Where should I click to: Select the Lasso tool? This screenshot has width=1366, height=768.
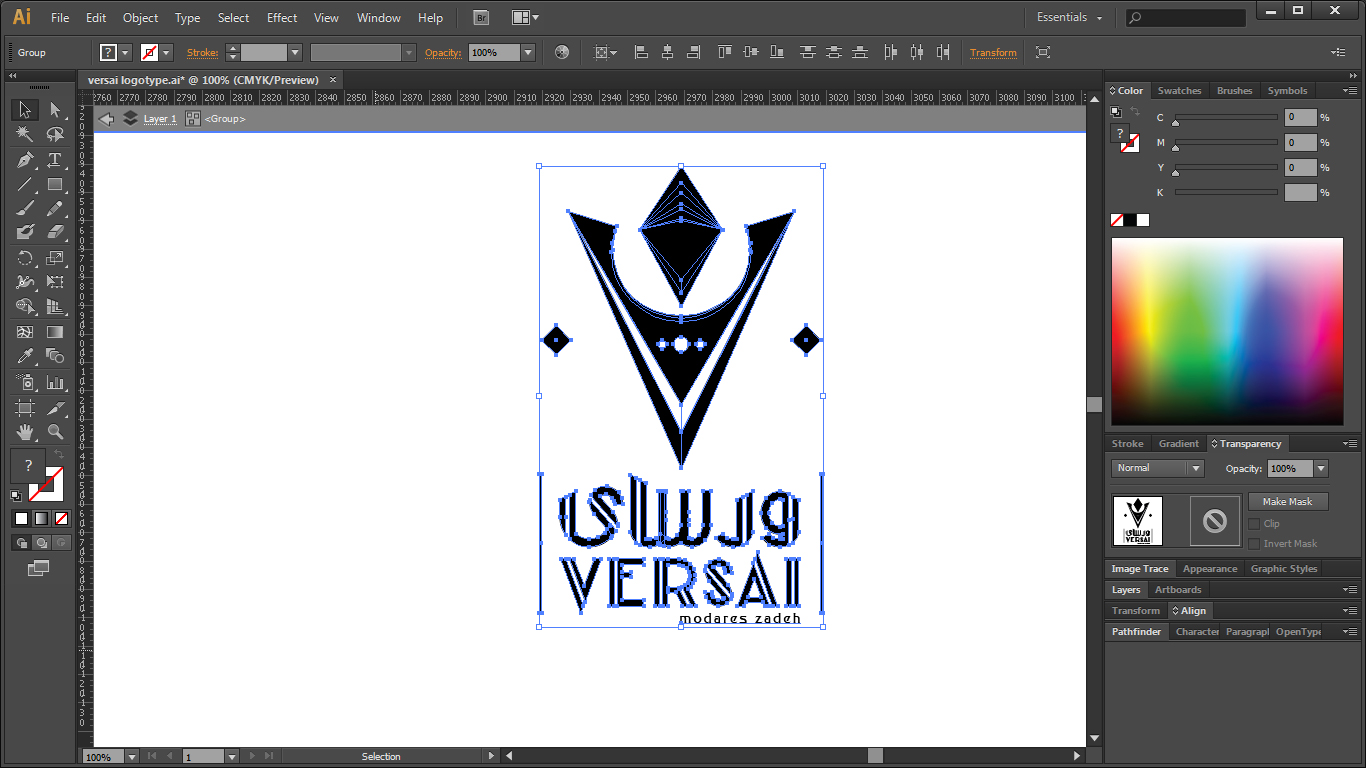pos(55,134)
